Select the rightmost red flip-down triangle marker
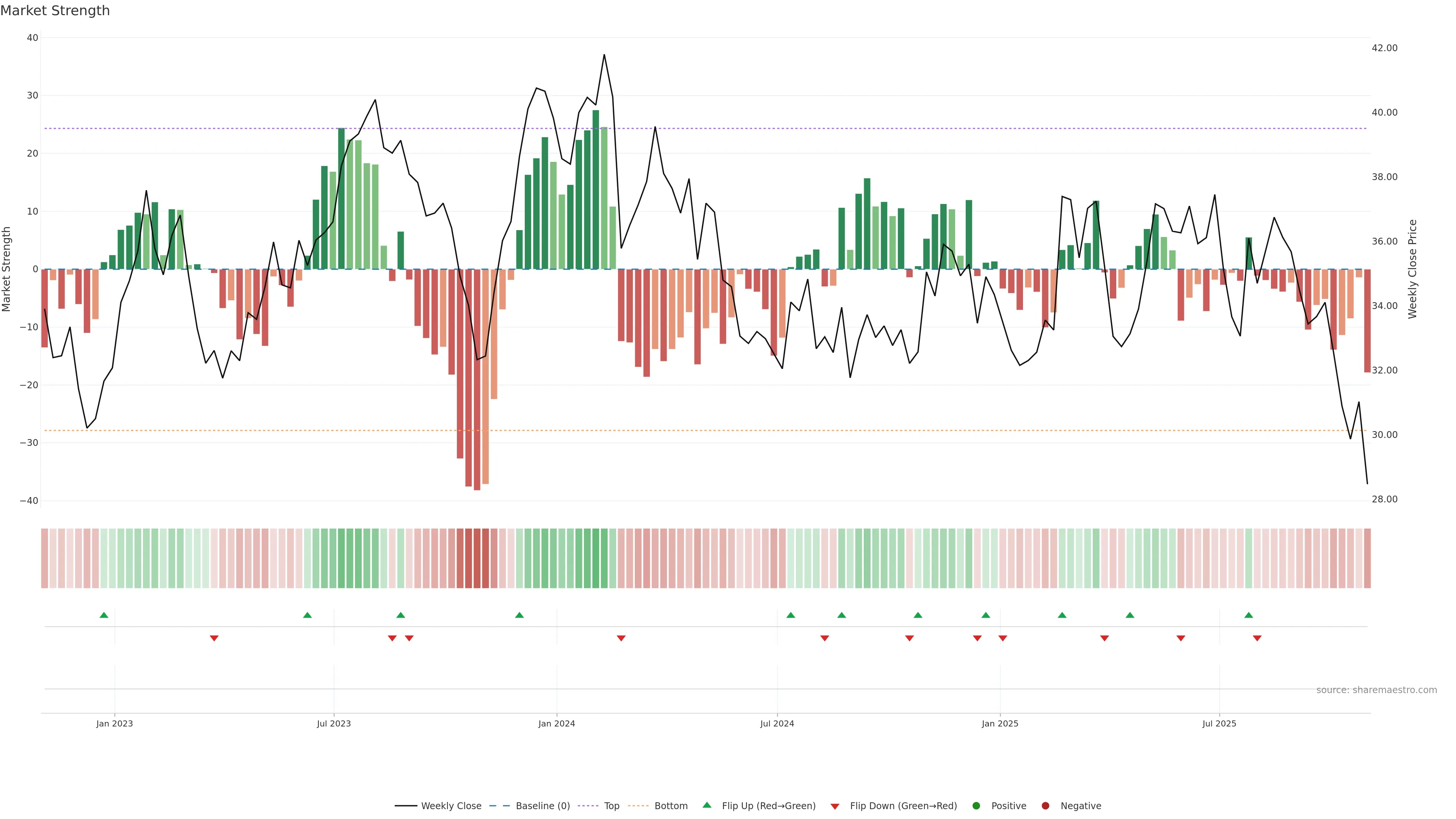Image resolution: width=1456 pixels, height=819 pixels. [1257, 638]
